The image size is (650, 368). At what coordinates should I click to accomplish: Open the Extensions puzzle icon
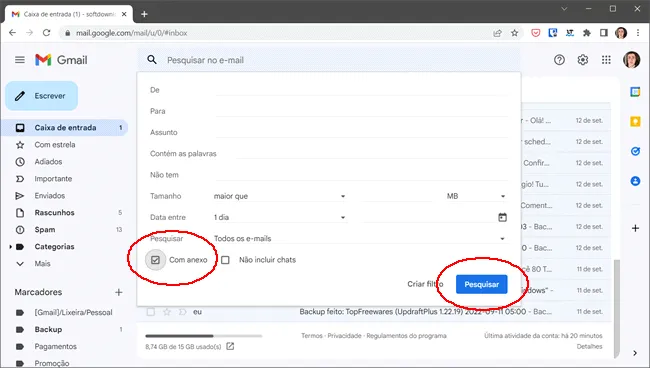click(x=587, y=33)
